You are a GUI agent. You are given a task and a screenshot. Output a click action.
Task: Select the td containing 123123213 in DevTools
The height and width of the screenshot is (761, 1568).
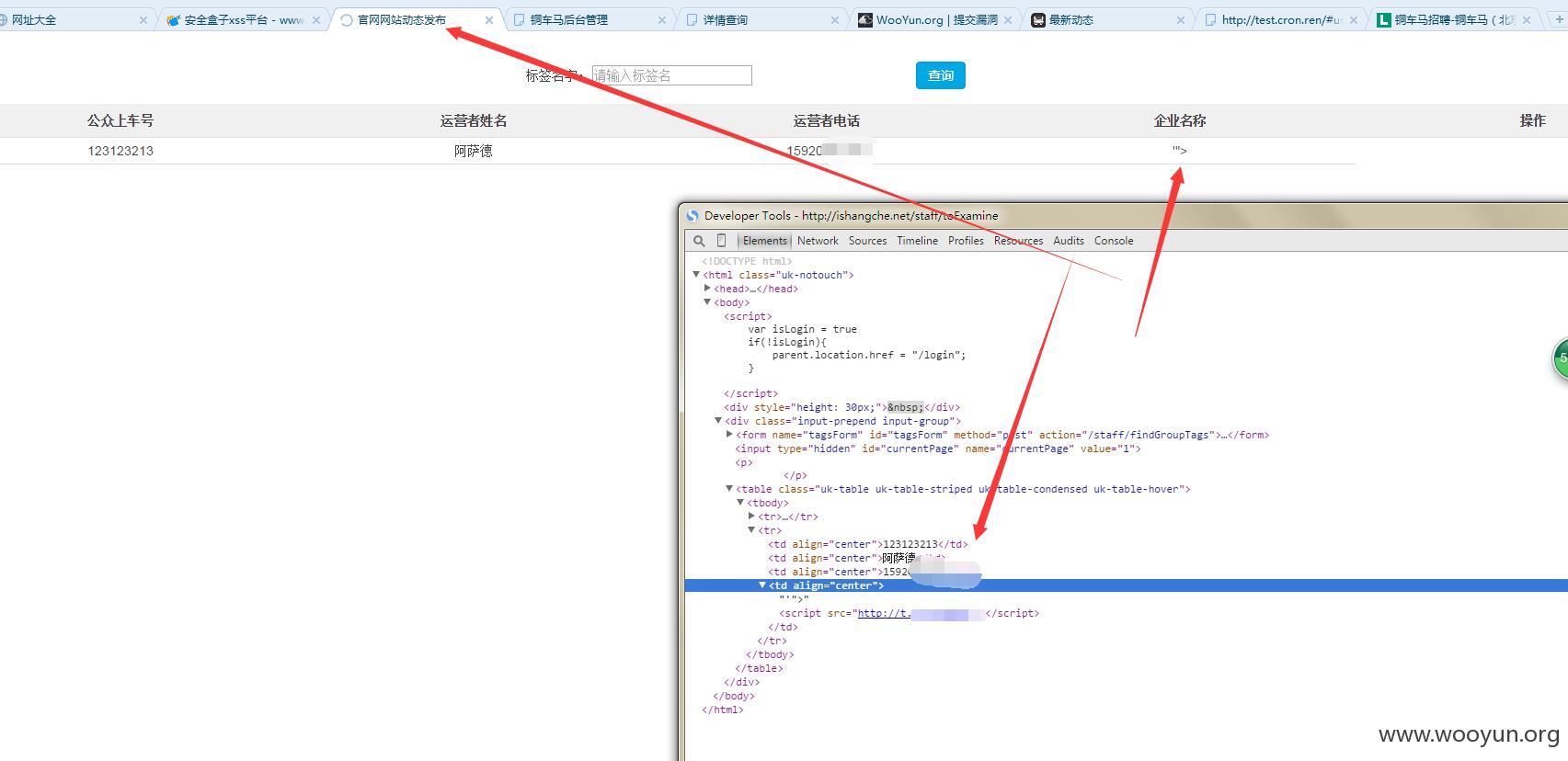(868, 544)
